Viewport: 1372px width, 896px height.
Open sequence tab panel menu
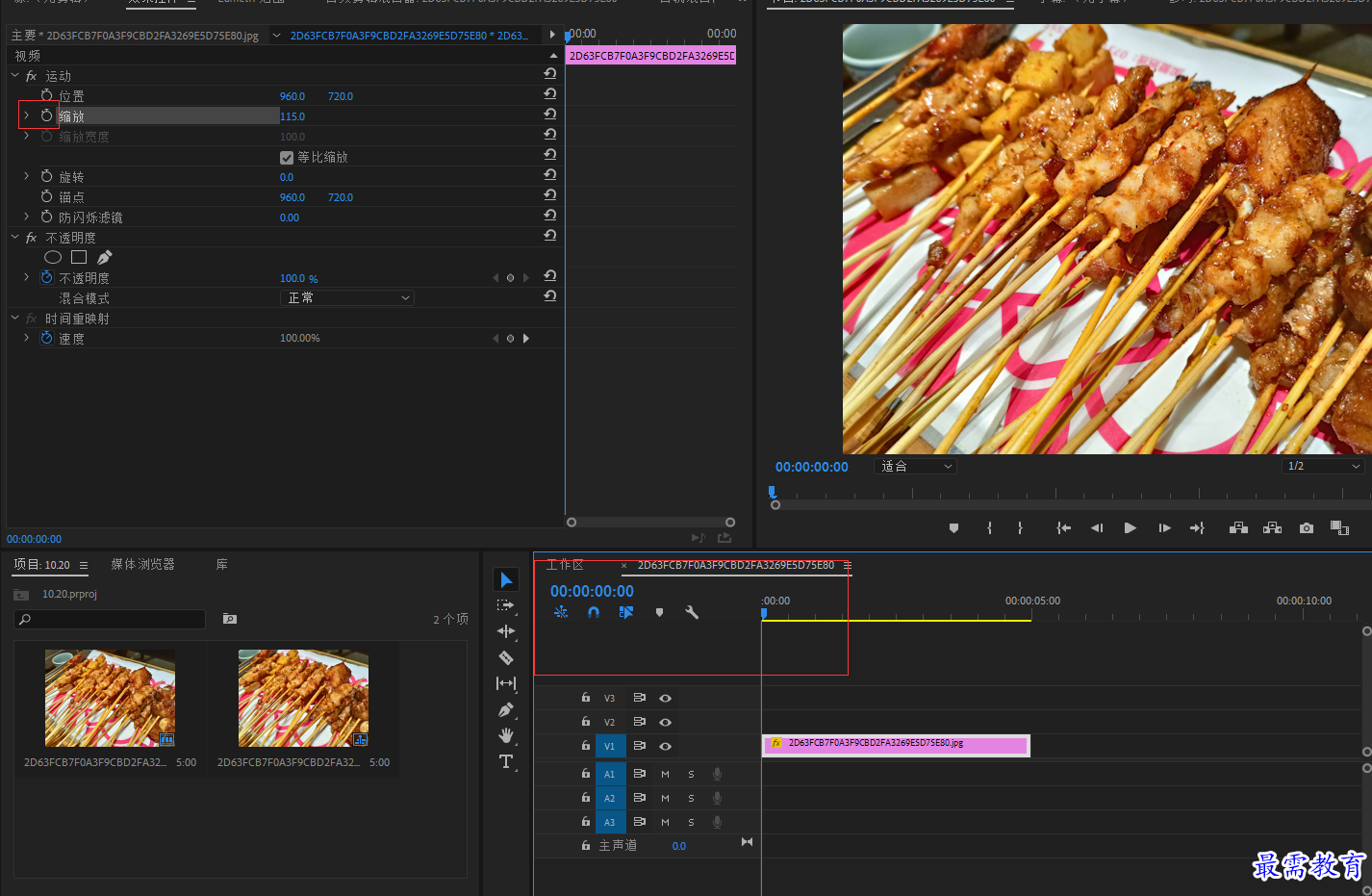point(848,566)
